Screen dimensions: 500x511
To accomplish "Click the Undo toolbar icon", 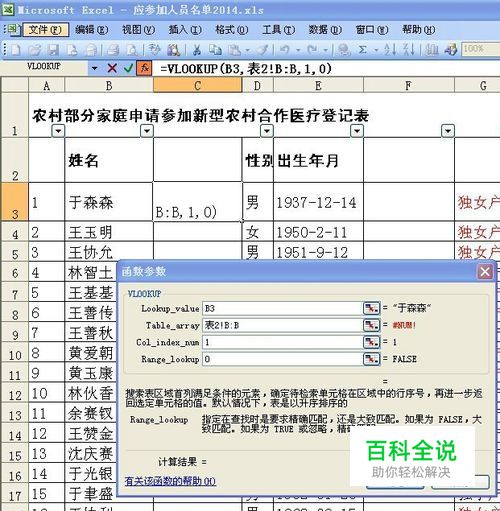I will click(x=284, y=50).
